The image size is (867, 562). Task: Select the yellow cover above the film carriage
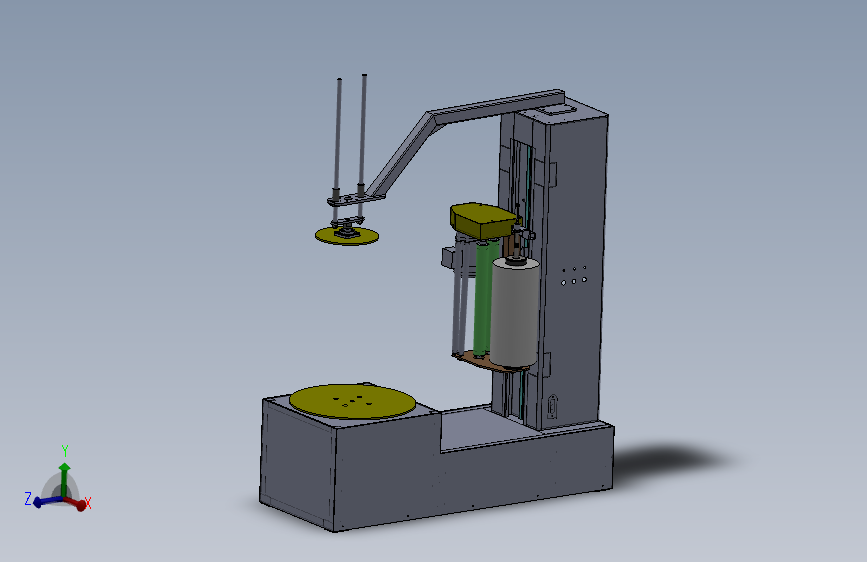point(483,220)
